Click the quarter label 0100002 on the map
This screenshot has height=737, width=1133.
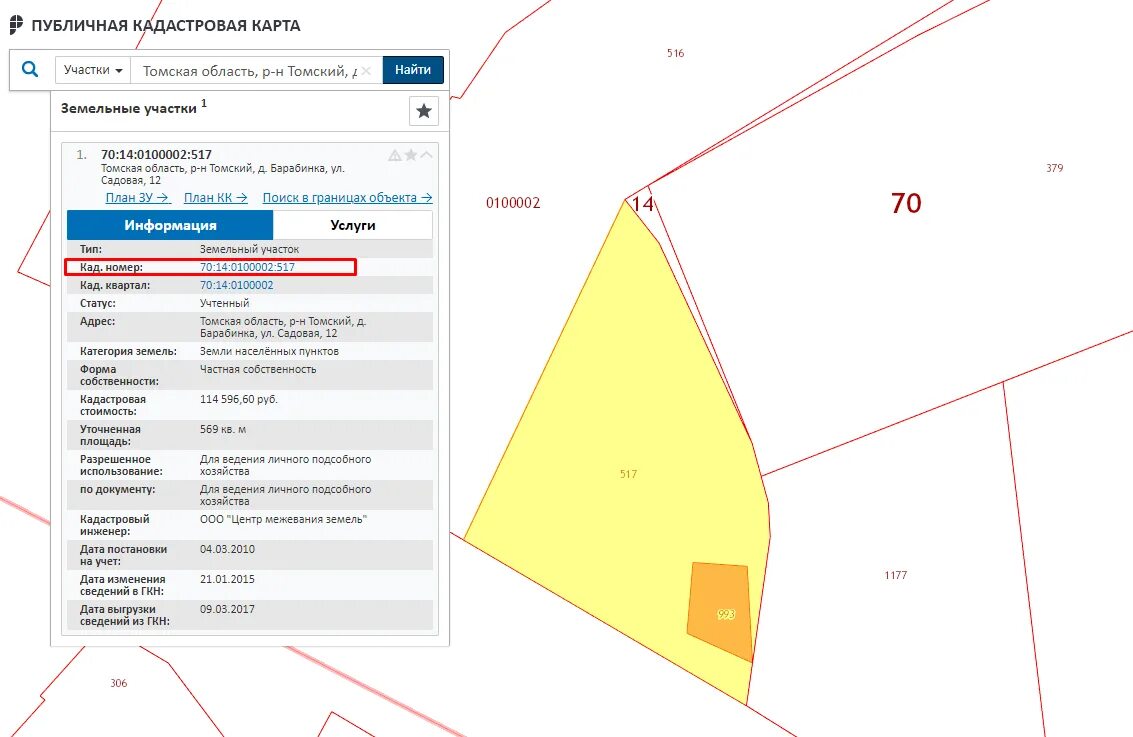click(x=513, y=202)
